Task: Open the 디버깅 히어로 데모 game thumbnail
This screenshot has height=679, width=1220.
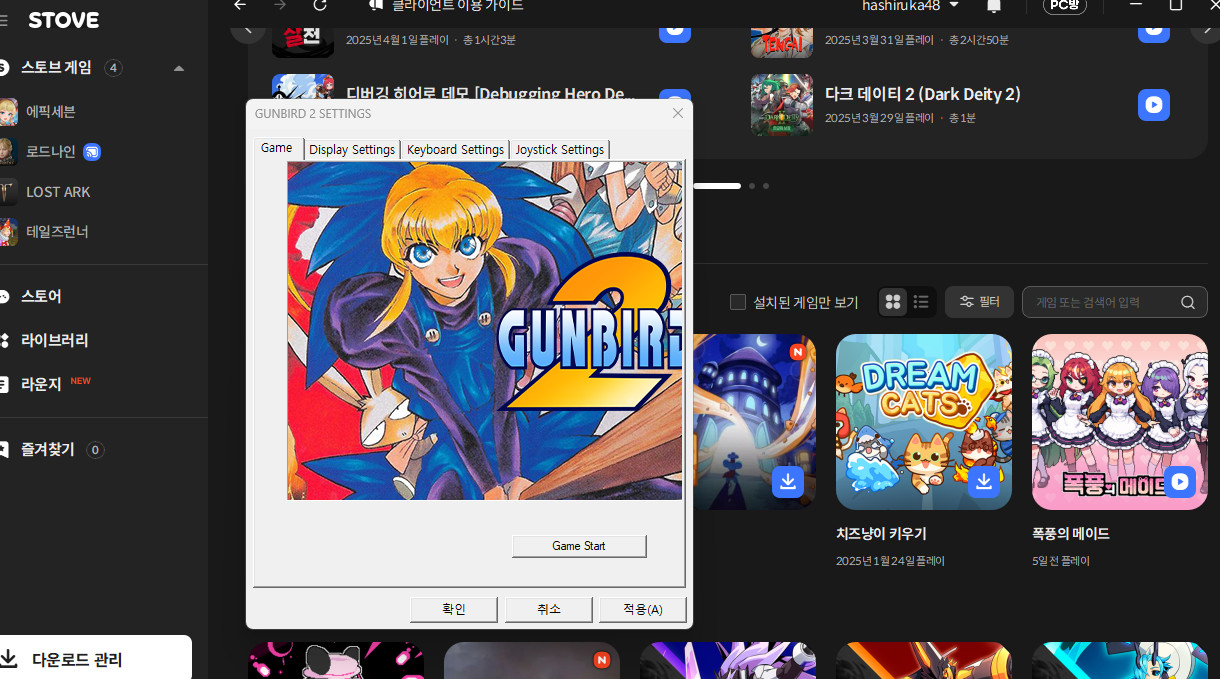Action: tap(303, 87)
